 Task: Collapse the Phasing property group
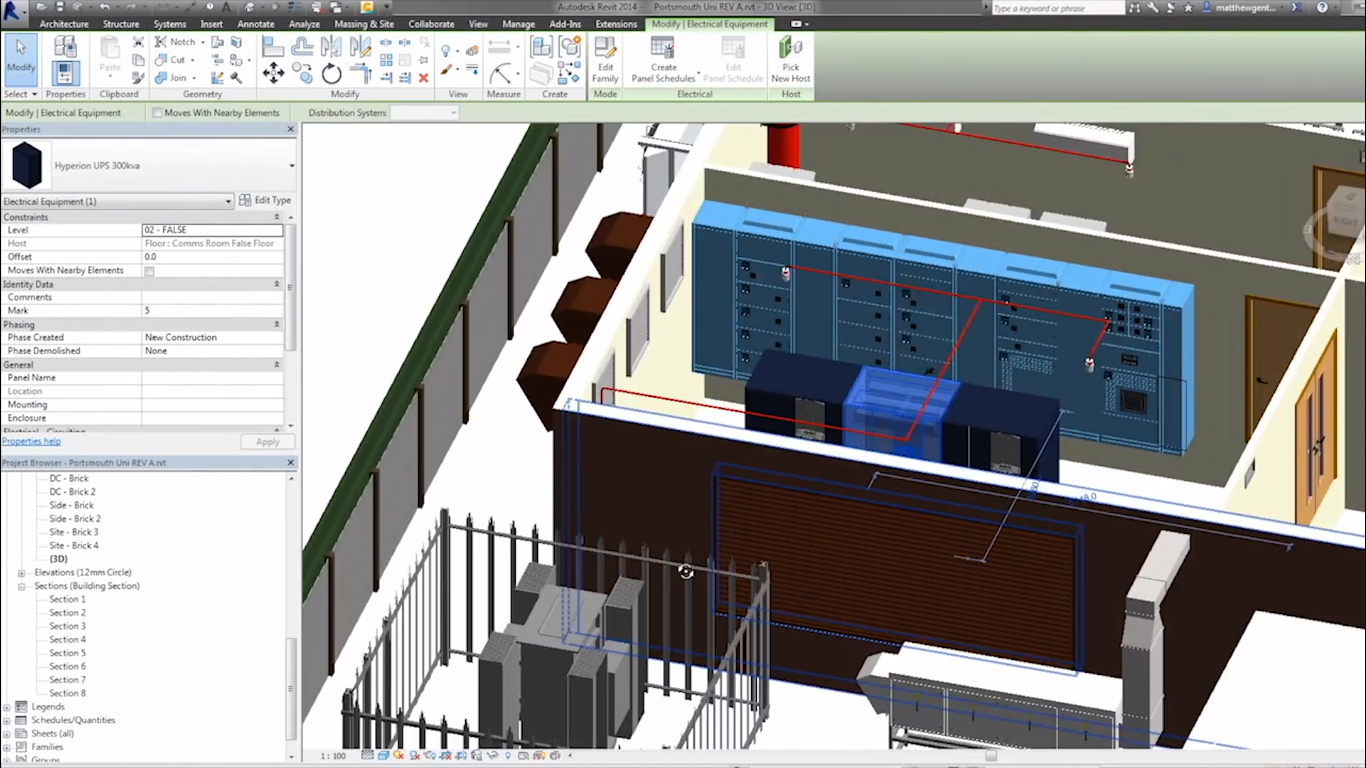click(x=277, y=324)
